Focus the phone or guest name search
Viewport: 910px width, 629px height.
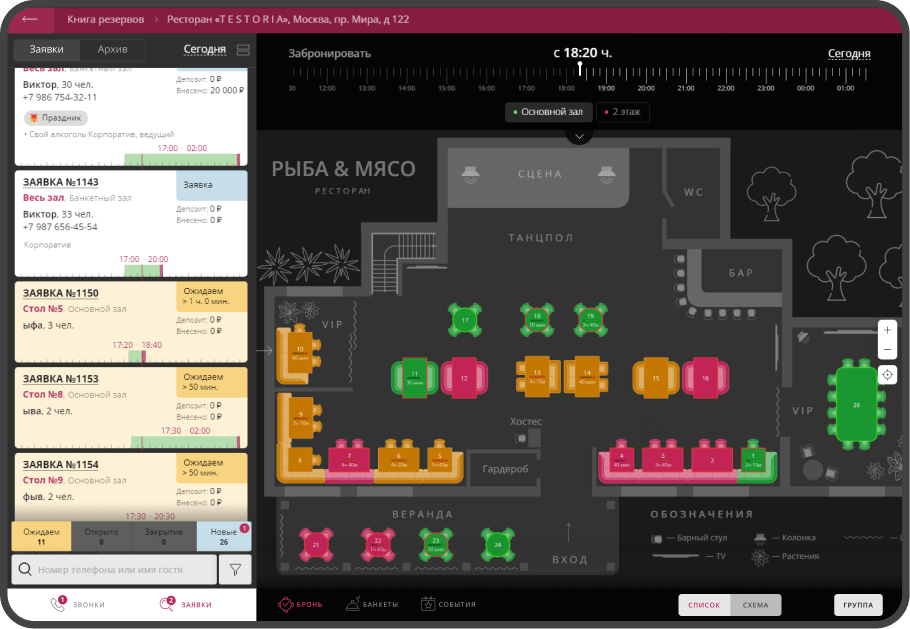tap(114, 570)
